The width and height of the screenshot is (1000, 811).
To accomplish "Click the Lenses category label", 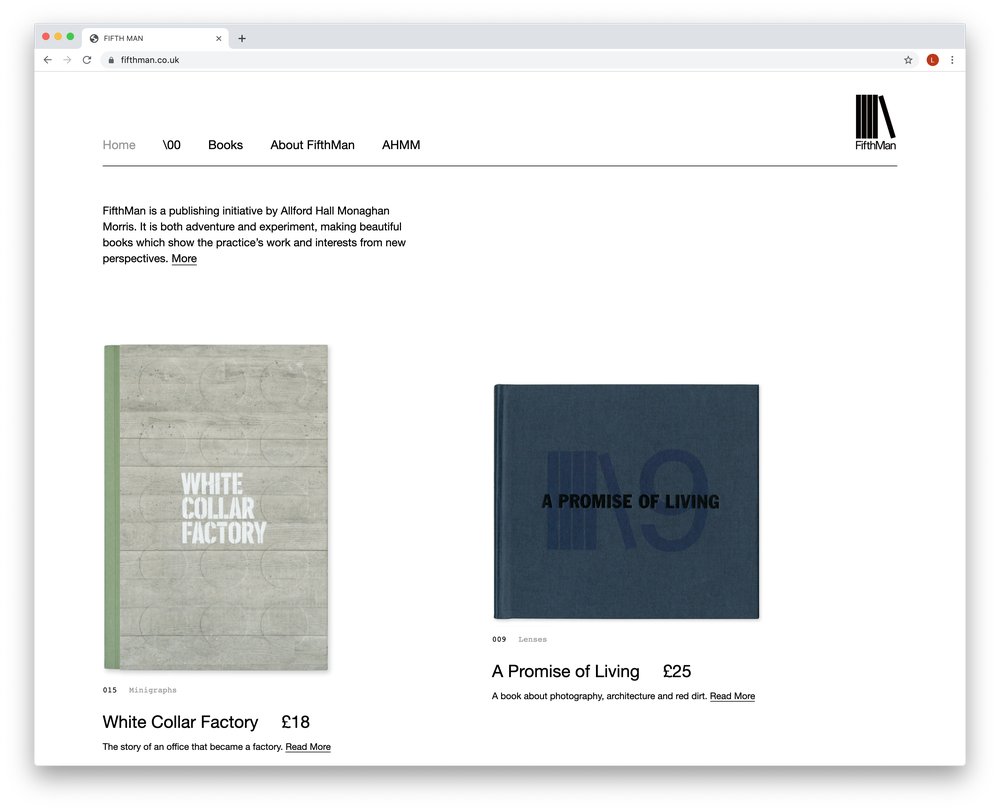I will pyautogui.click(x=533, y=639).
